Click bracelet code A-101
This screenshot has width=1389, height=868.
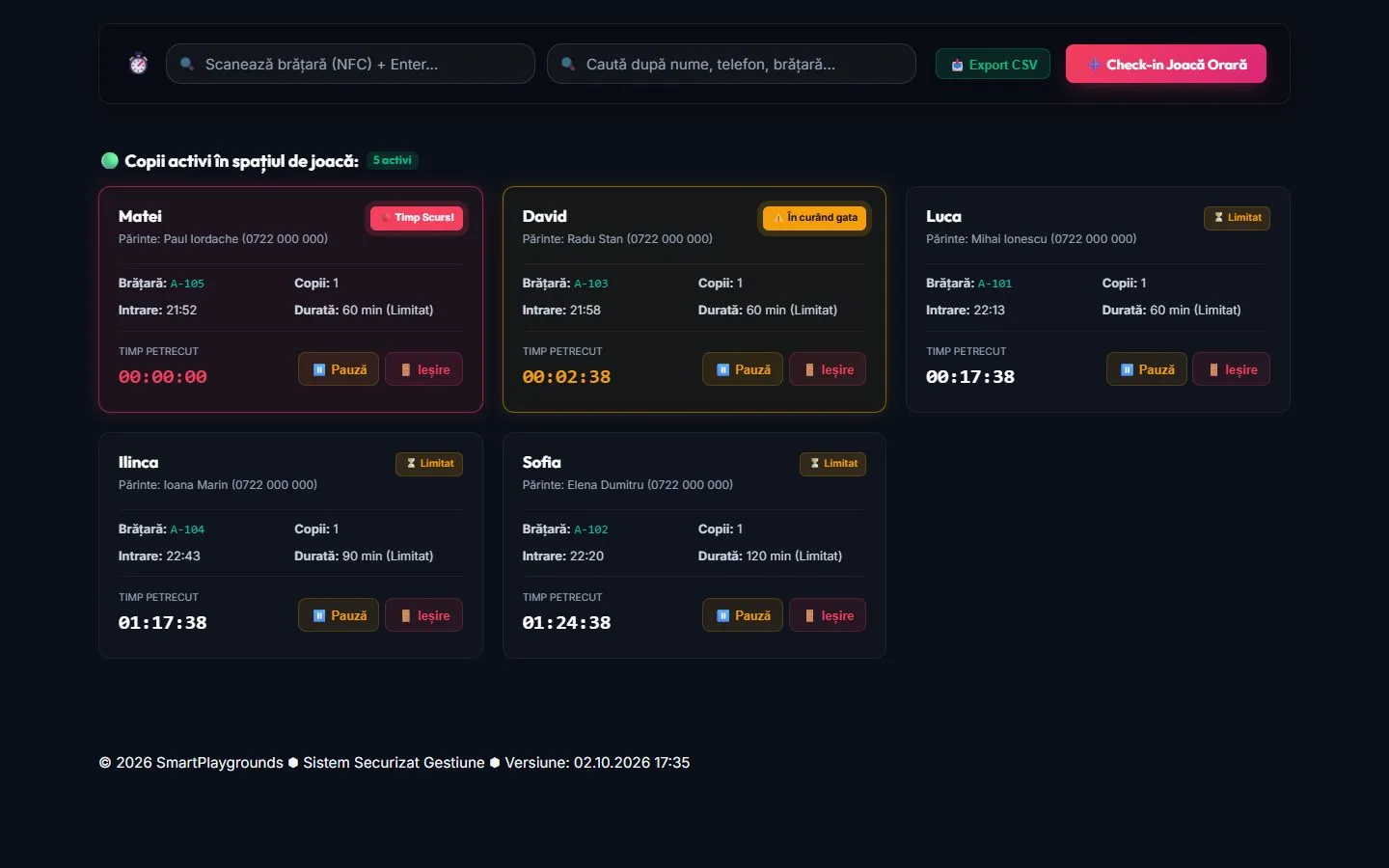[995, 284]
